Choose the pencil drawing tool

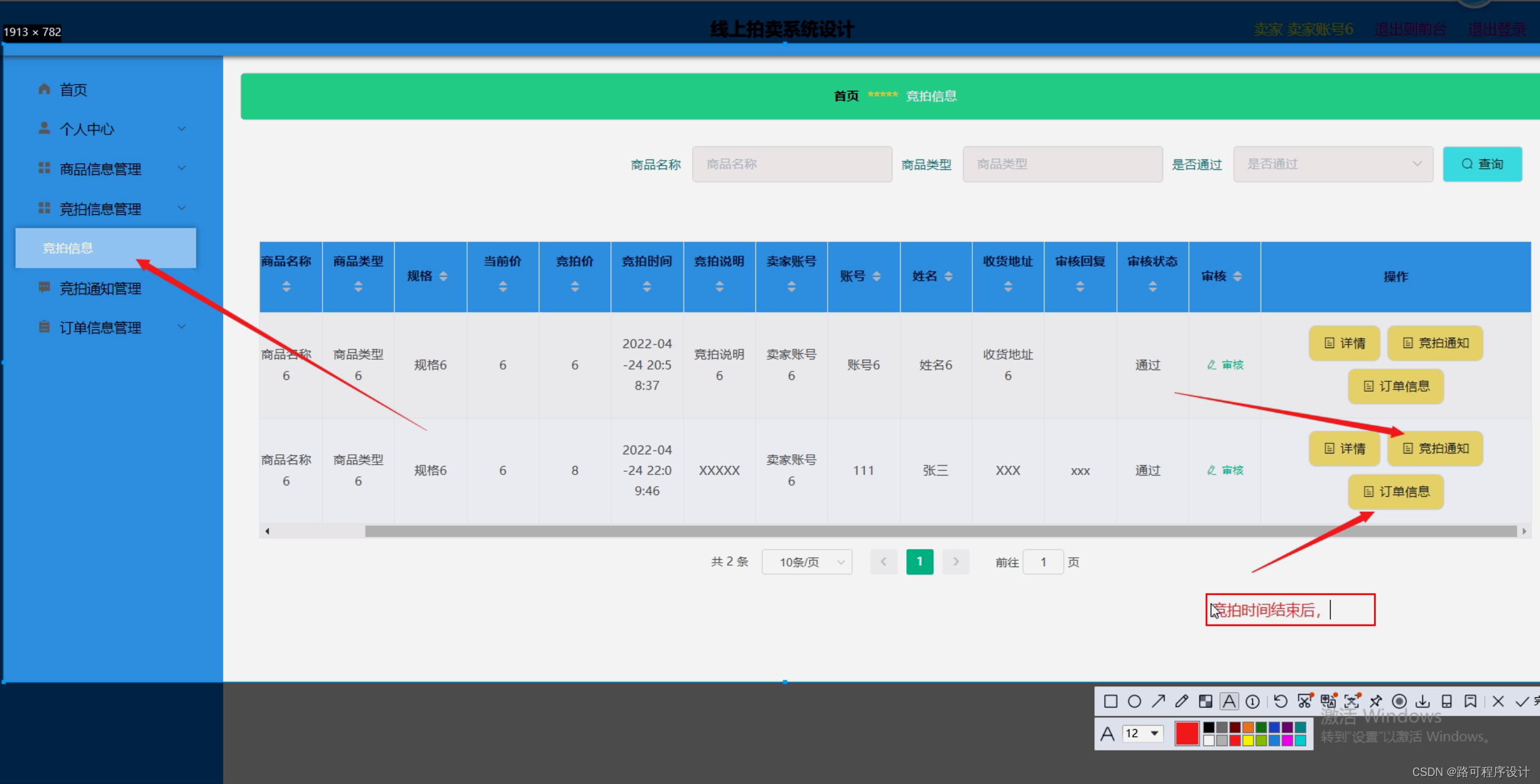coord(1182,701)
